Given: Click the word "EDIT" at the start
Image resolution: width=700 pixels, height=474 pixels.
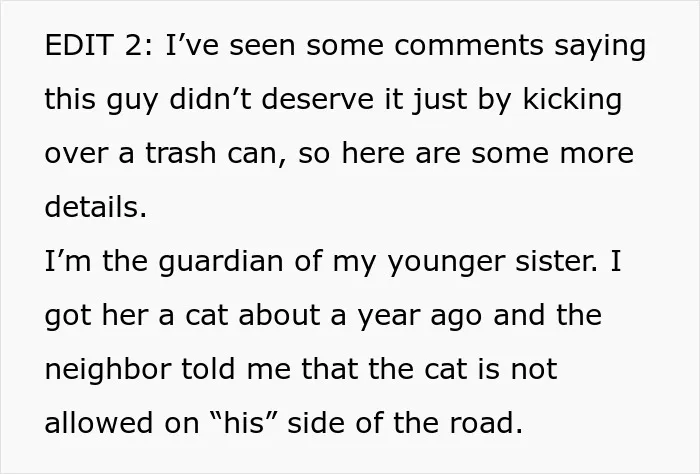Looking at the screenshot, I should click(79, 45).
